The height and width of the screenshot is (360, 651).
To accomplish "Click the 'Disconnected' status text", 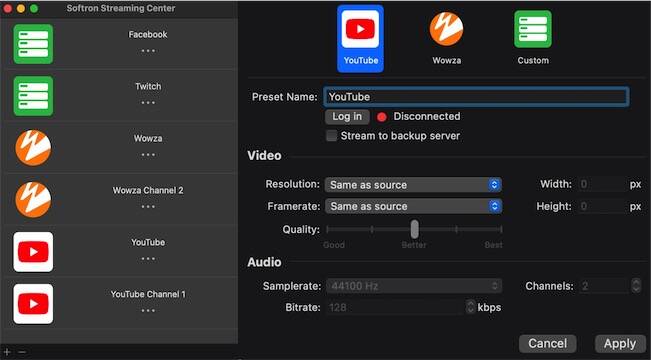I will pyautogui.click(x=427, y=116).
